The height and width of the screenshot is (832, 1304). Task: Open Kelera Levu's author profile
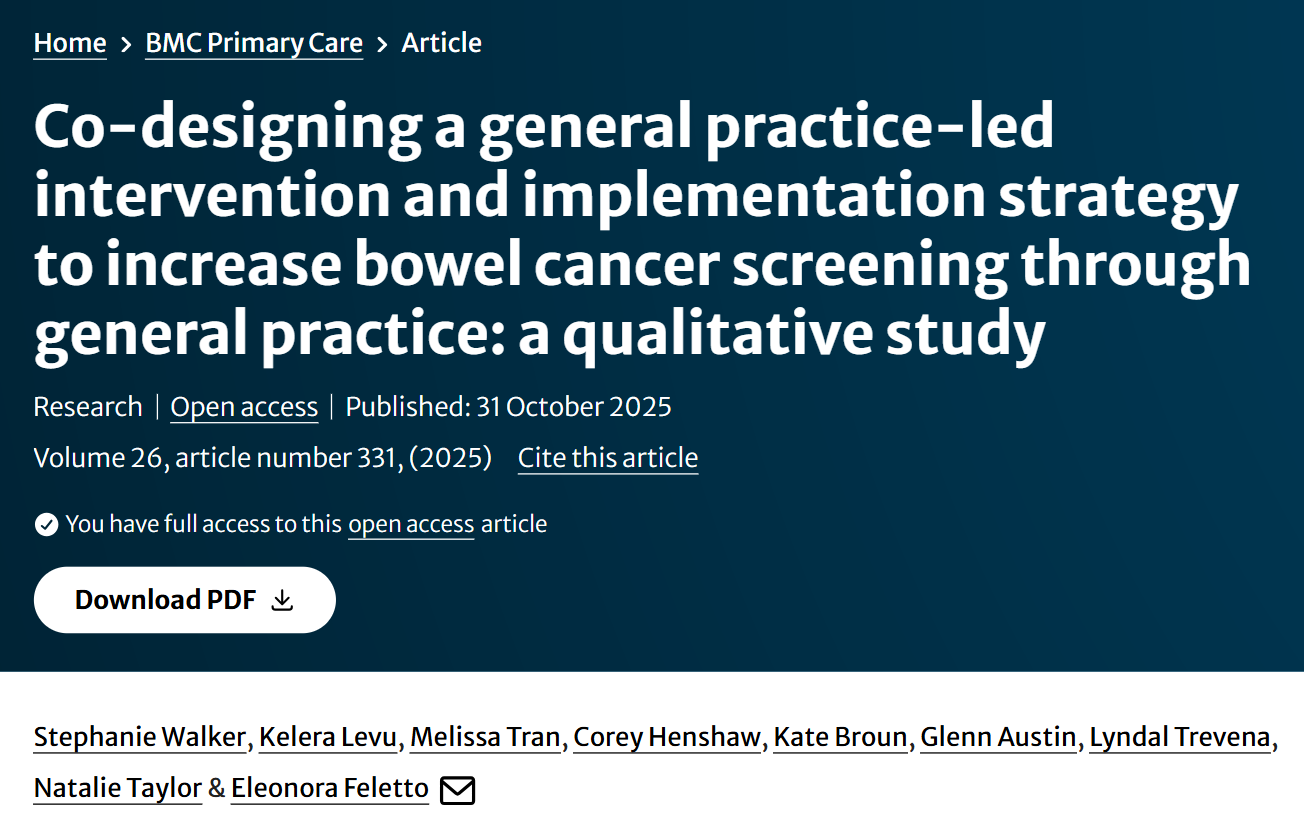pyautogui.click(x=328, y=737)
